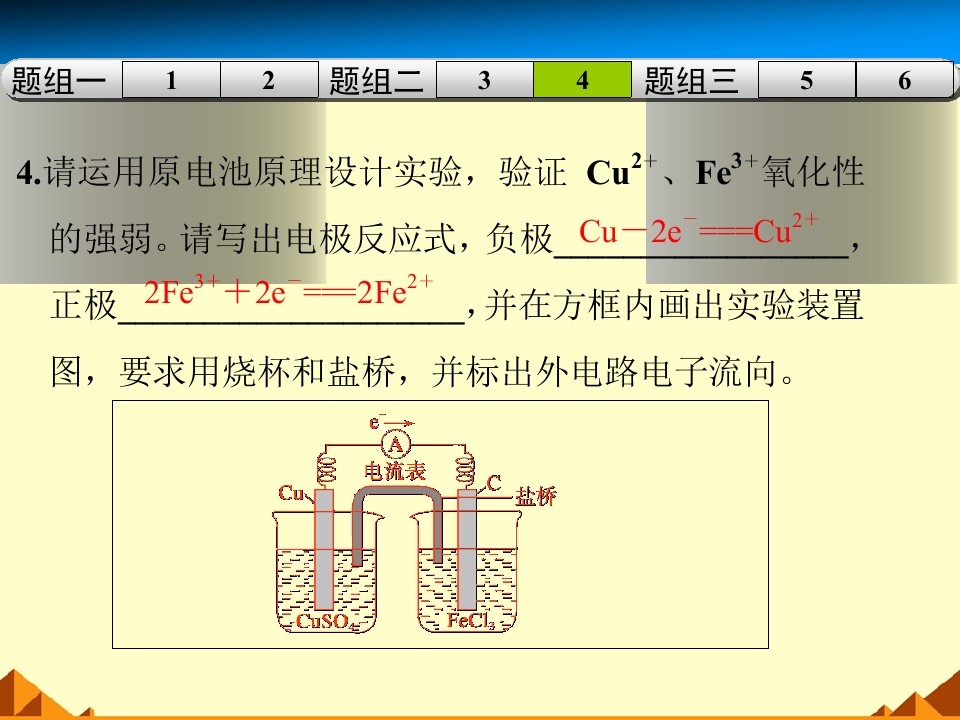This screenshot has width=960, height=720.
Task: Click the FeCl₃ beaker label
Action: 471,621
